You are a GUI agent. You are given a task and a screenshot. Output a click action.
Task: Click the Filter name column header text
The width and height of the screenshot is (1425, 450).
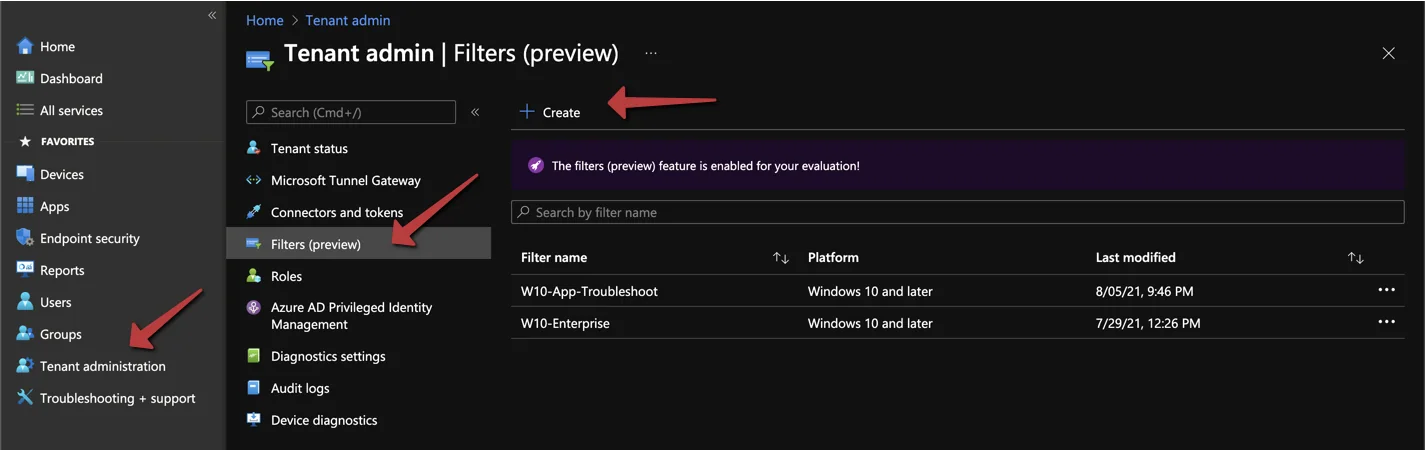(554, 257)
